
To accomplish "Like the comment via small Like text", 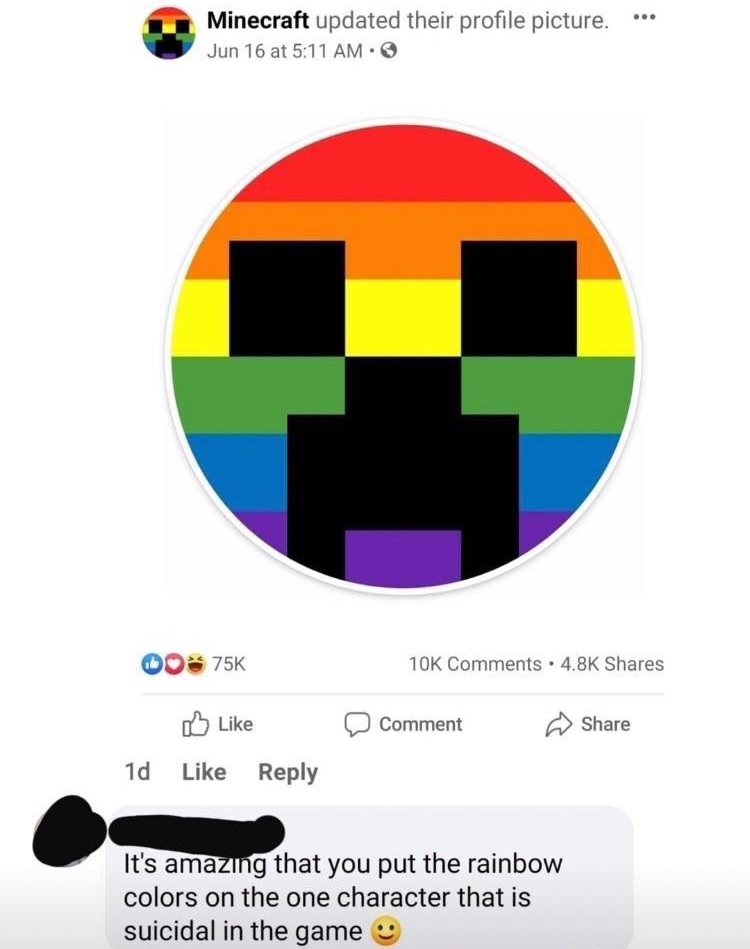I will [204, 772].
